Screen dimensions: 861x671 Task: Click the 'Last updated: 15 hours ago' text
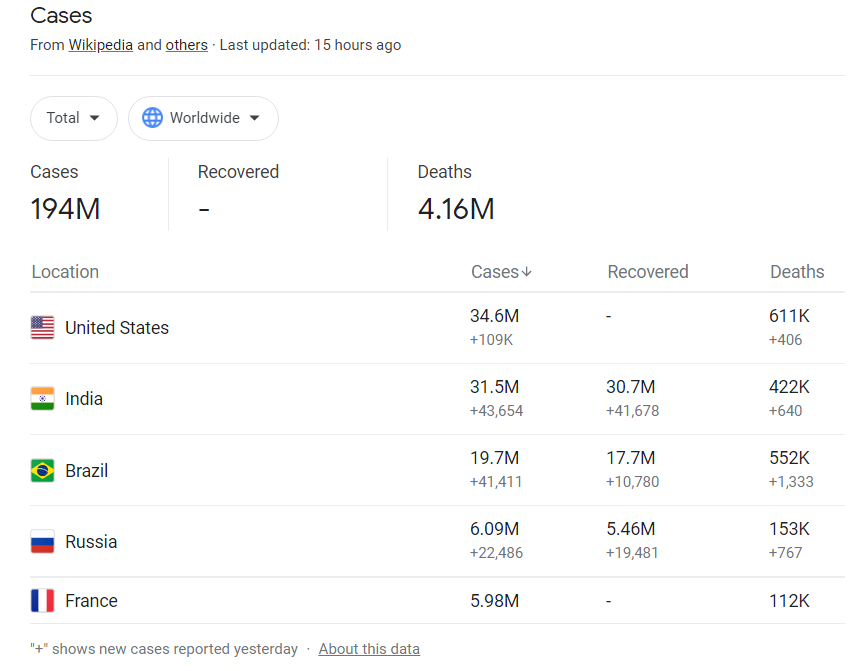(x=310, y=45)
